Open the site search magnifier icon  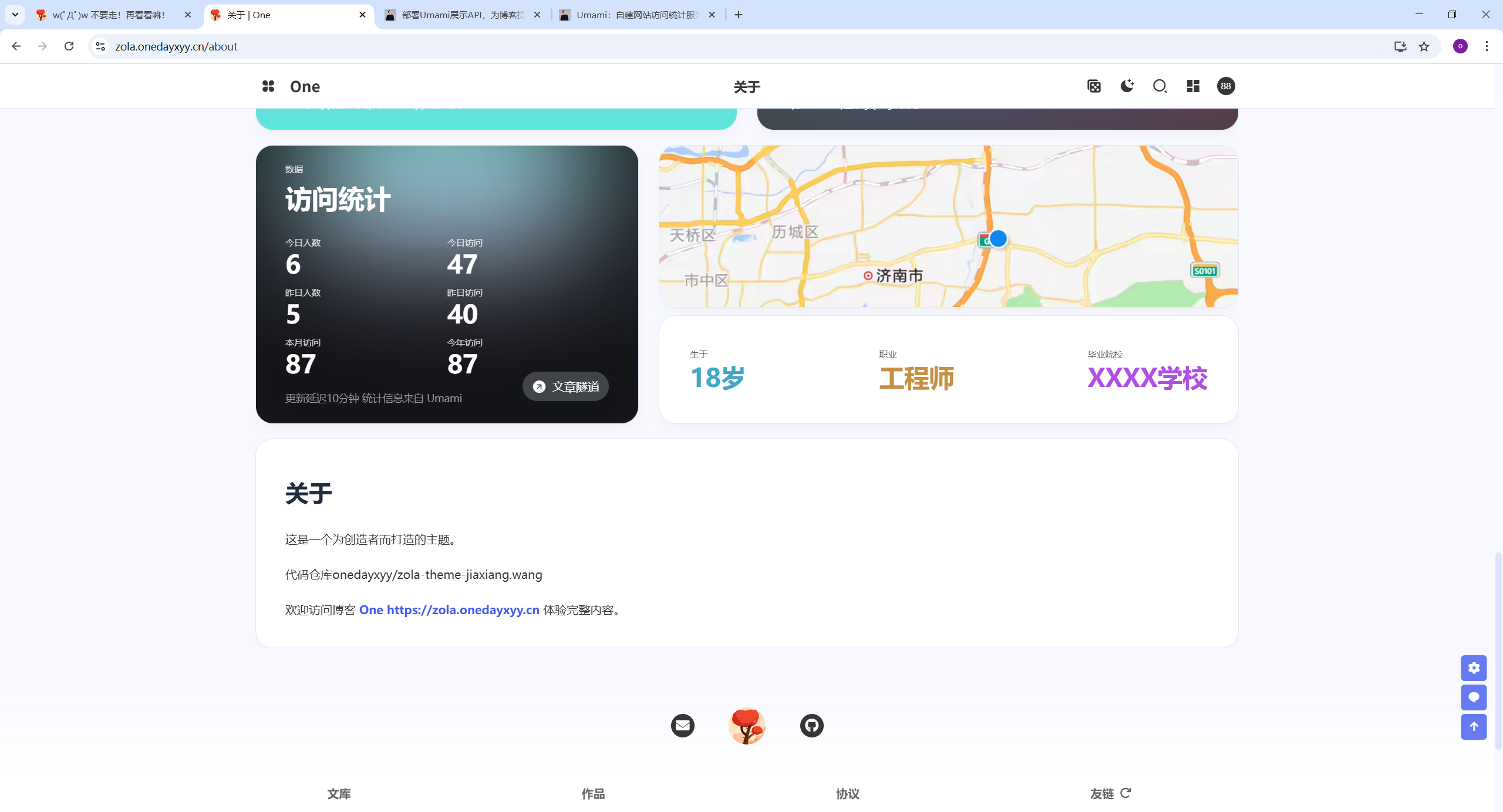[x=1160, y=86]
